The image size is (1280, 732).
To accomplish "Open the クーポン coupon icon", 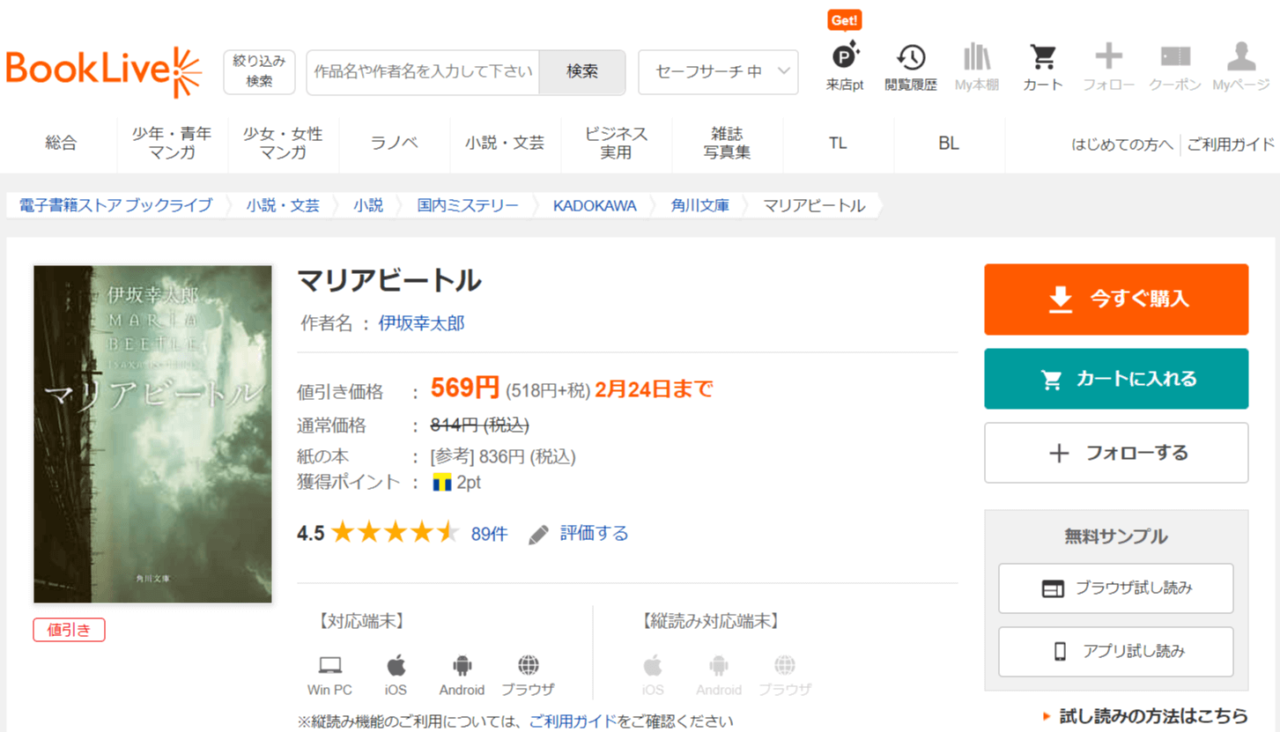I will pos(1175,68).
